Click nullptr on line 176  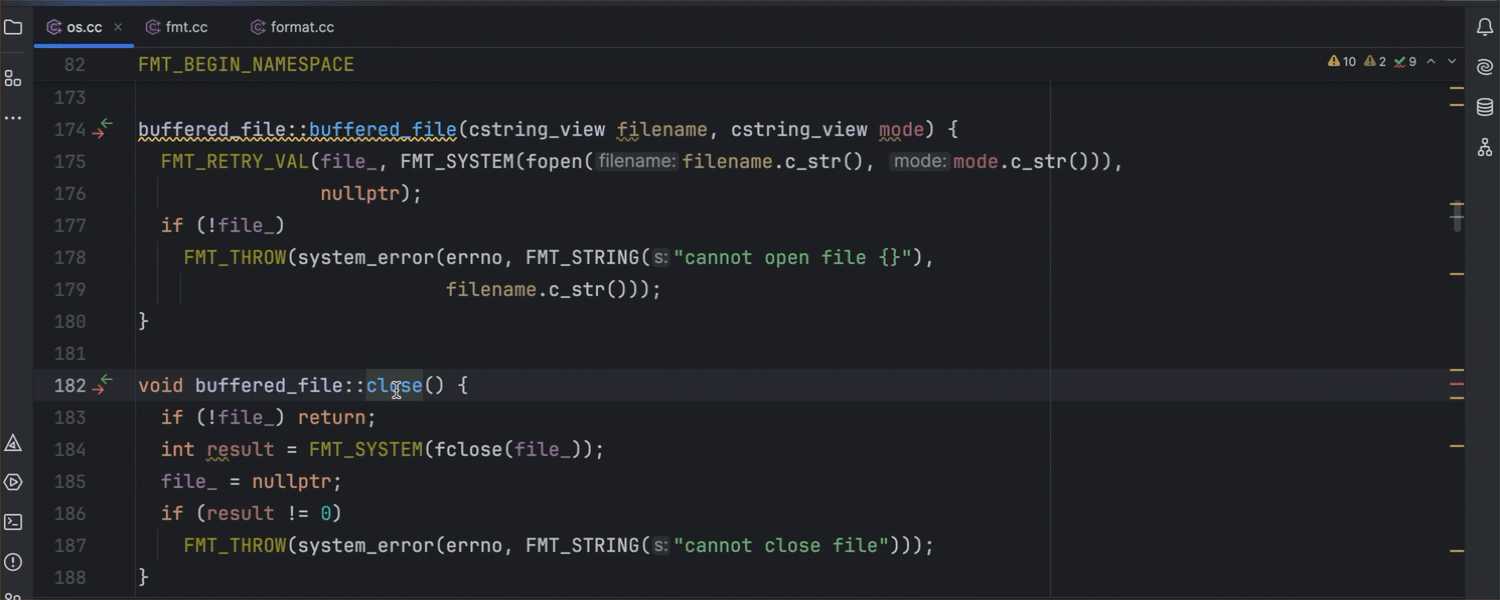[360, 193]
